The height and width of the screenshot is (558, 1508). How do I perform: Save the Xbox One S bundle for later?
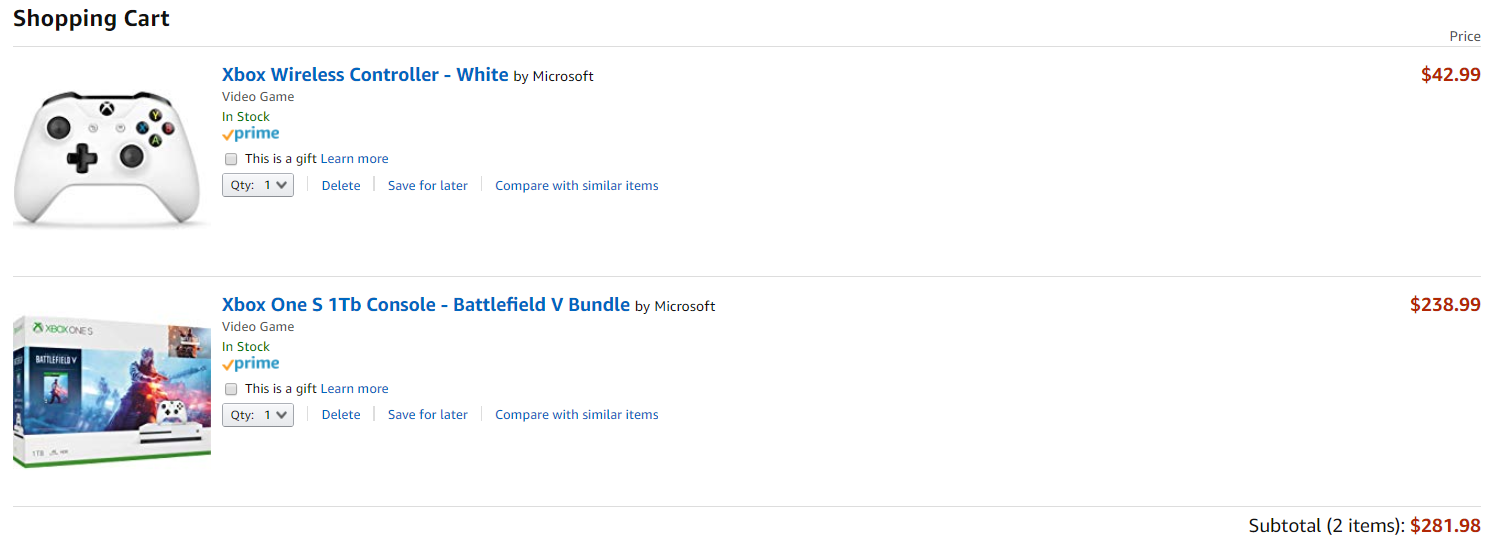click(x=427, y=415)
